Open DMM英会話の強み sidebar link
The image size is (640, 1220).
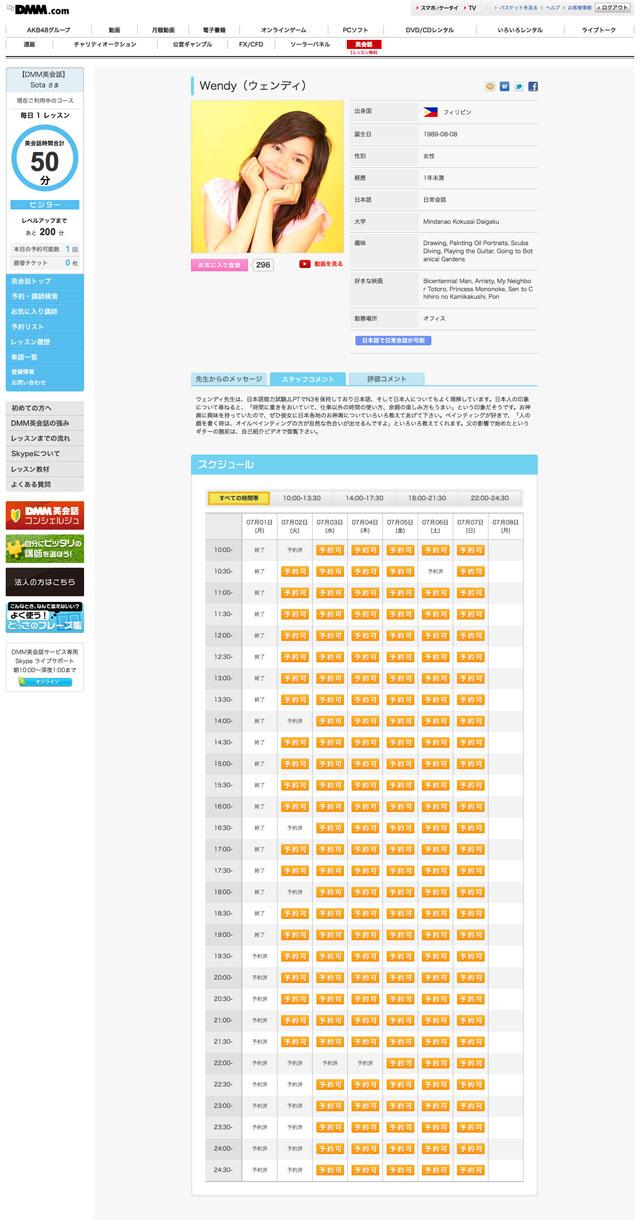point(45,423)
